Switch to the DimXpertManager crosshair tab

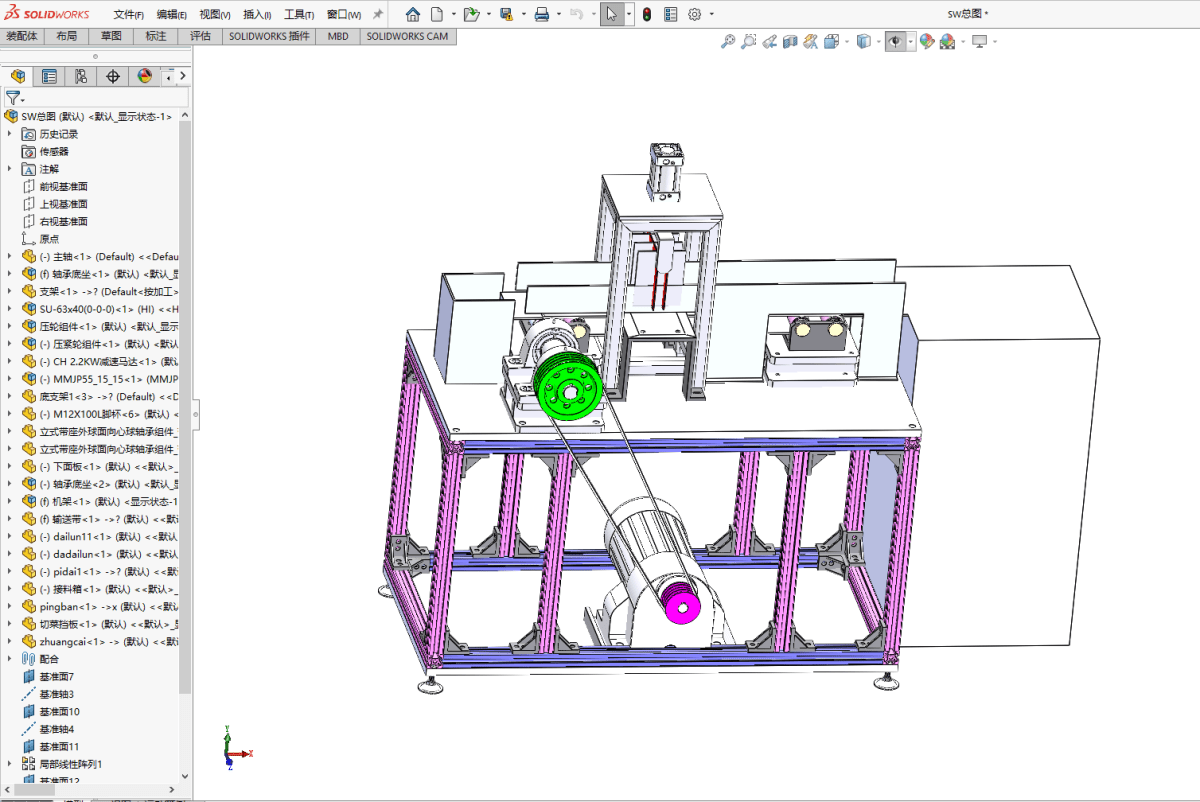pyautogui.click(x=112, y=76)
